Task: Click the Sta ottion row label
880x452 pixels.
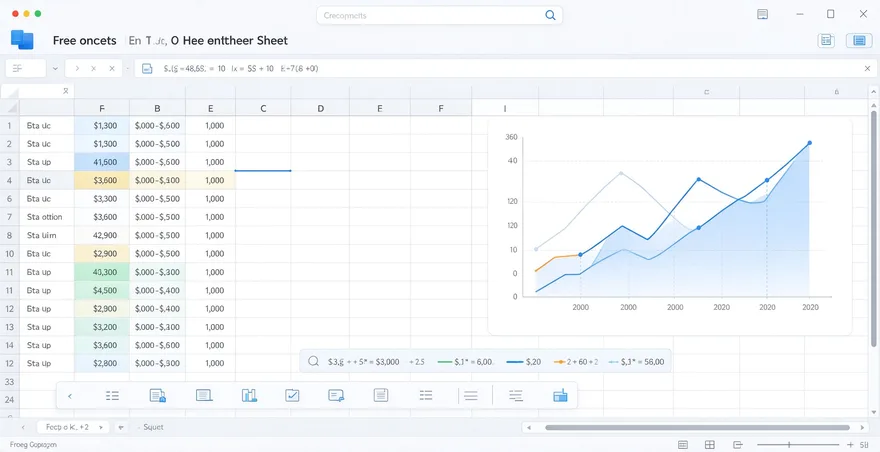Action: (44, 217)
